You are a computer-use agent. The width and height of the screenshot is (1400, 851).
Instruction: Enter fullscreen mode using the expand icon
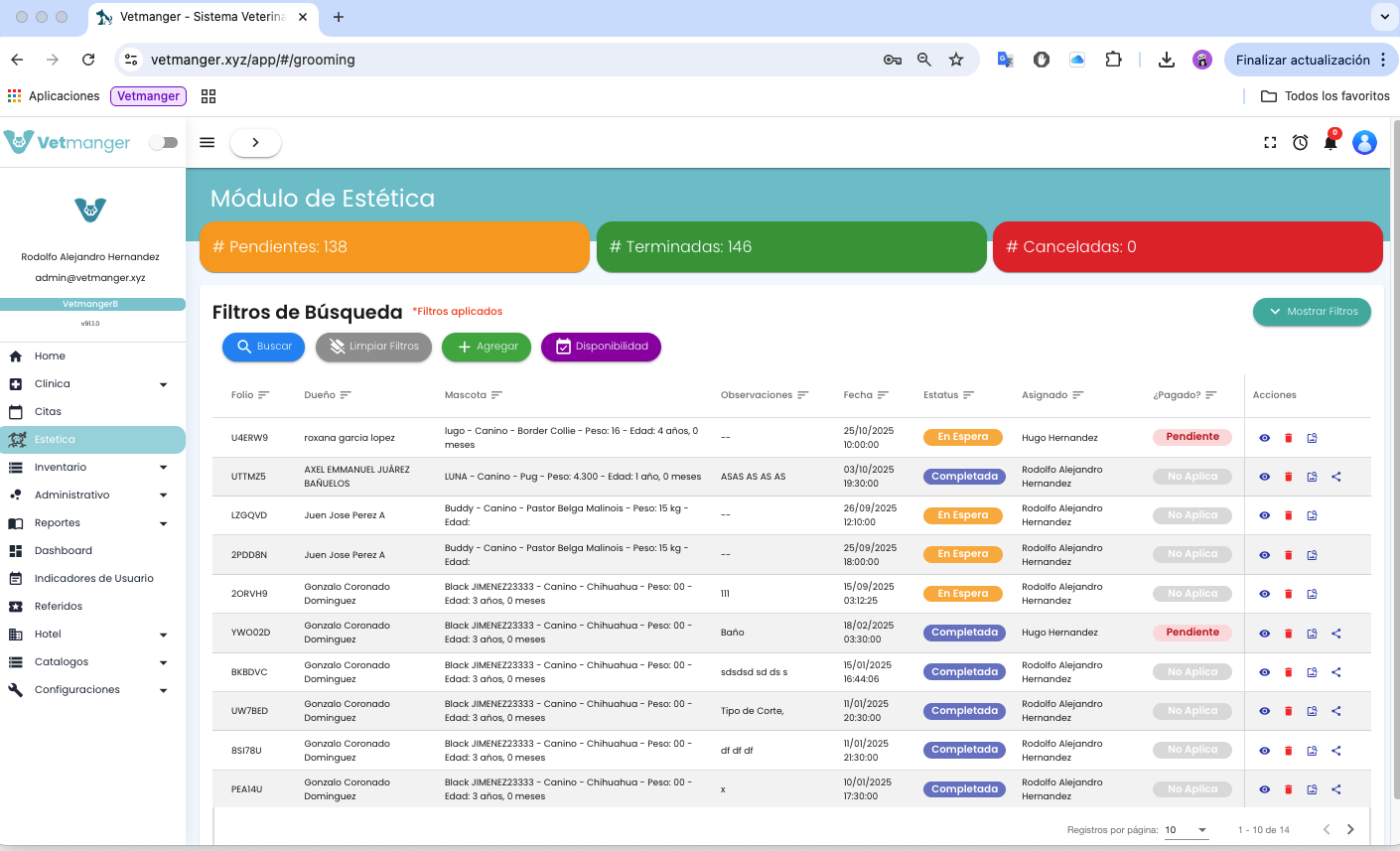point(1270,143)
